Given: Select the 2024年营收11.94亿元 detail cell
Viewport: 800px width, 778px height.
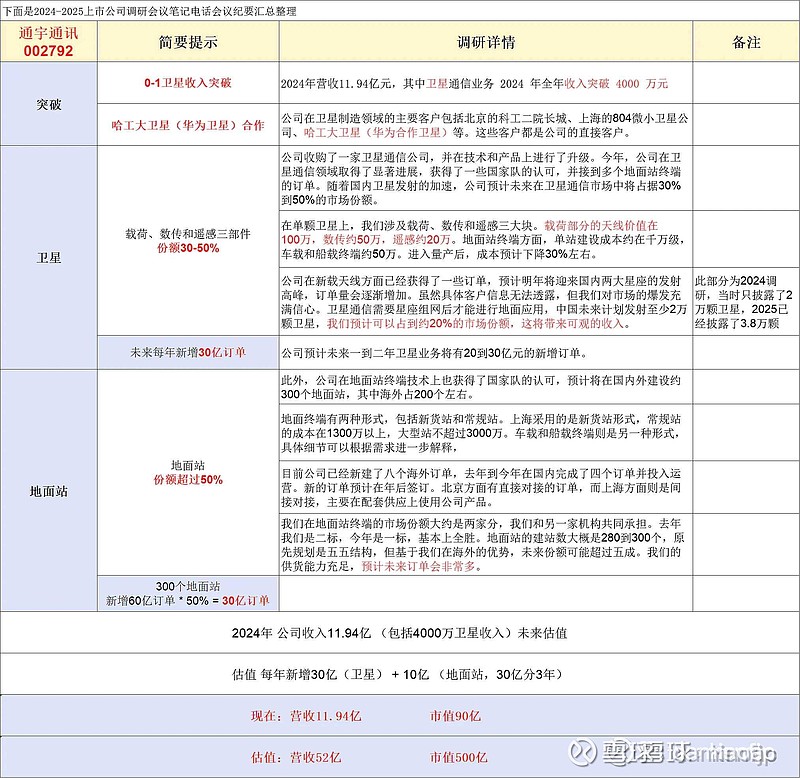Looking at the screenshot, I should point(486,83).
